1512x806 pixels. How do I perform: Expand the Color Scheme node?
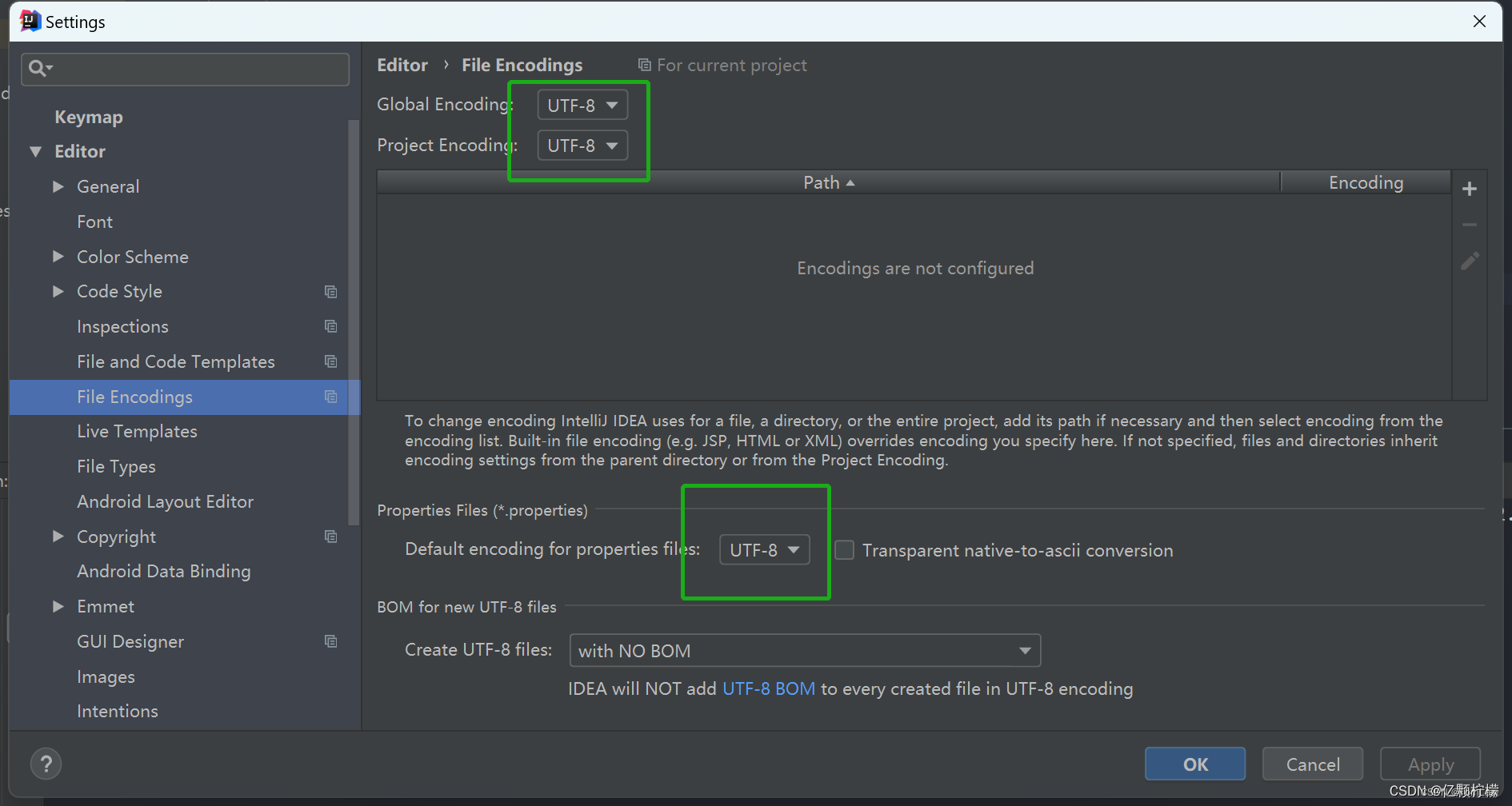58,257
